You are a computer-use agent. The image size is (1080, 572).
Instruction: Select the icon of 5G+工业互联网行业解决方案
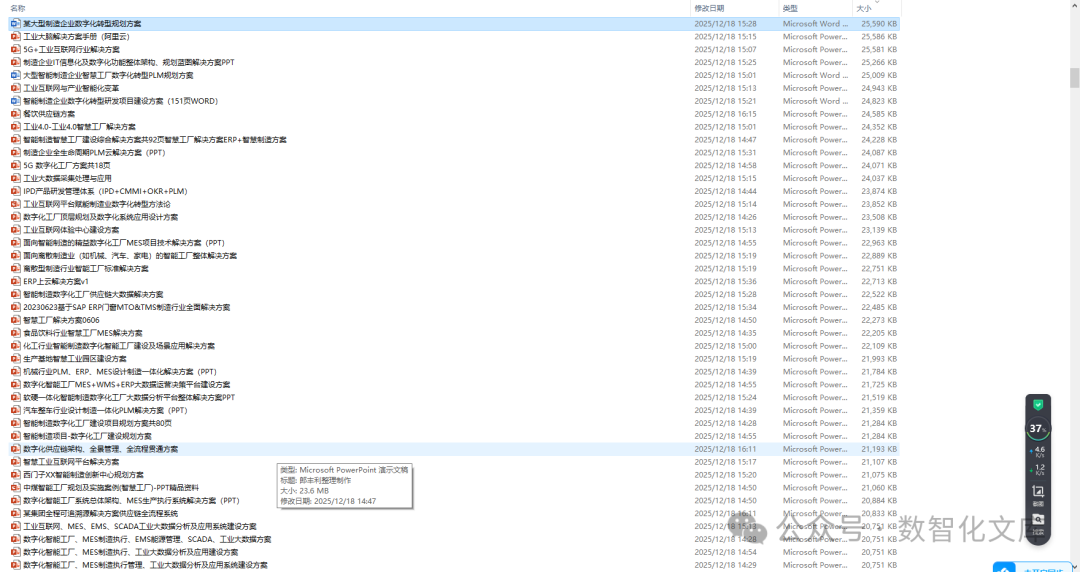click(16, 50)
